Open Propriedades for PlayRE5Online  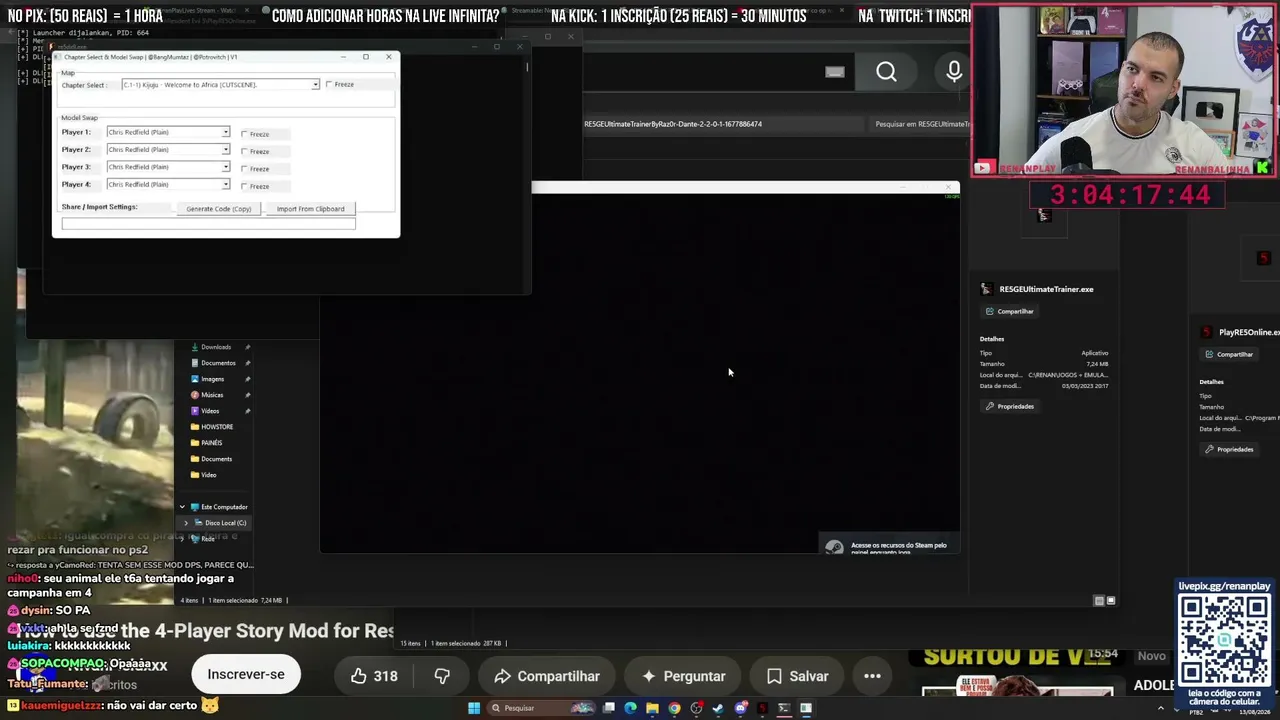click(1230, 449)
